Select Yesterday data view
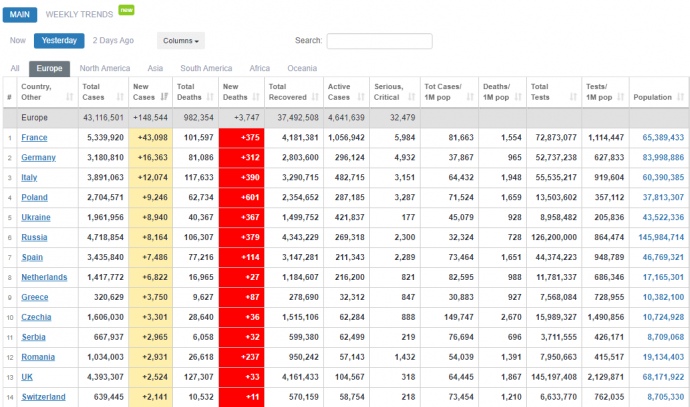Viewport: 690px width, 407px height. click(59, 41)
